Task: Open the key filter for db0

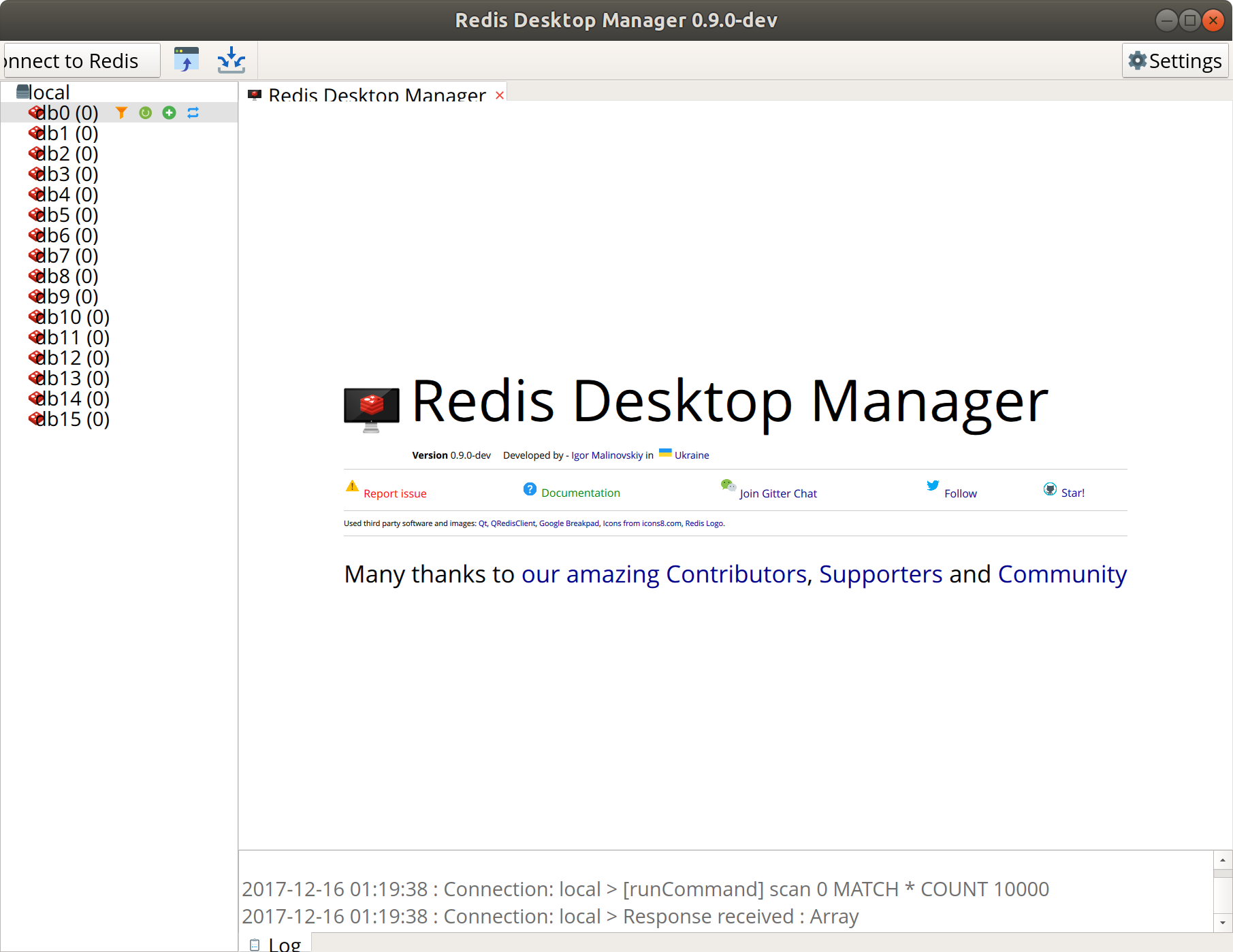Action: (x=121, y=113)
